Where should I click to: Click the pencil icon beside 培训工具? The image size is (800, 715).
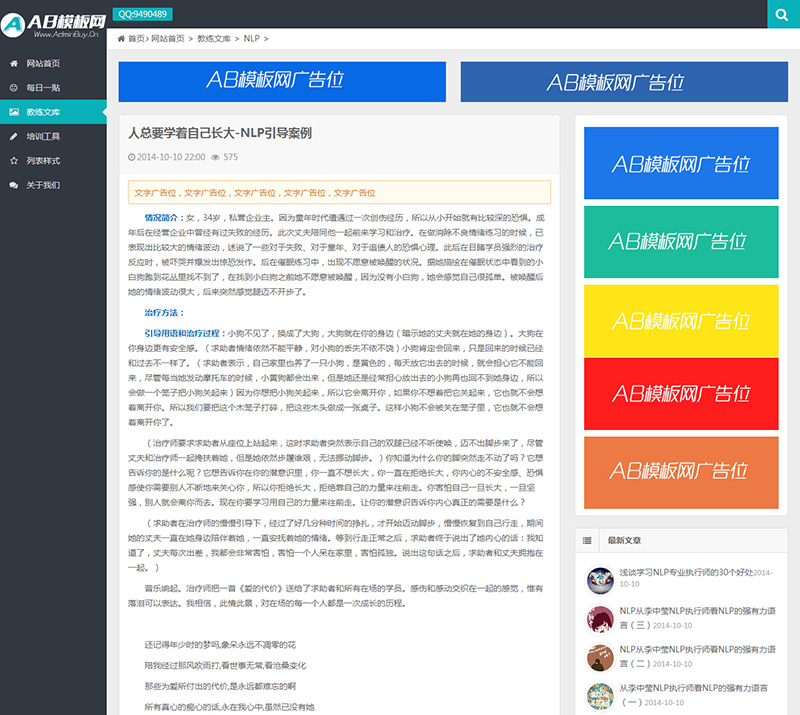pos(14,136)
